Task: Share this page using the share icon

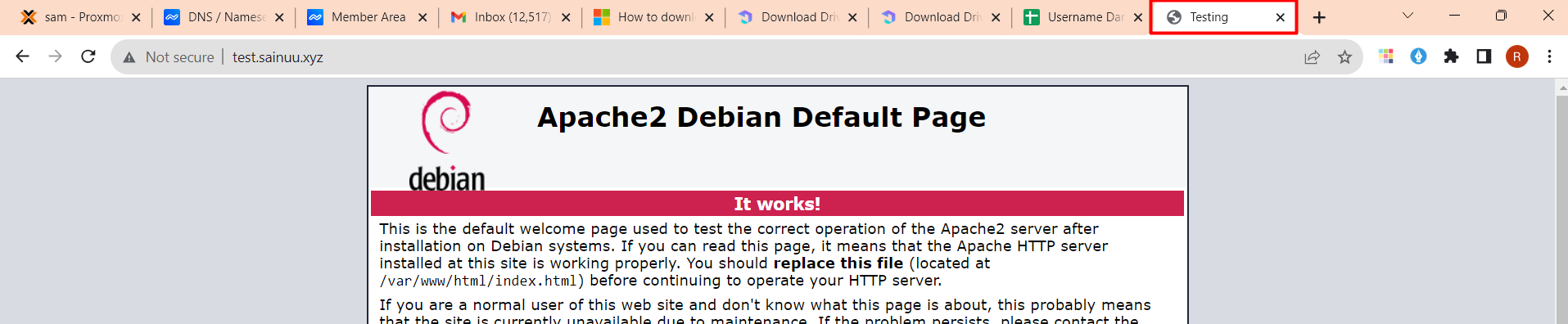Action: point(1312,56)
